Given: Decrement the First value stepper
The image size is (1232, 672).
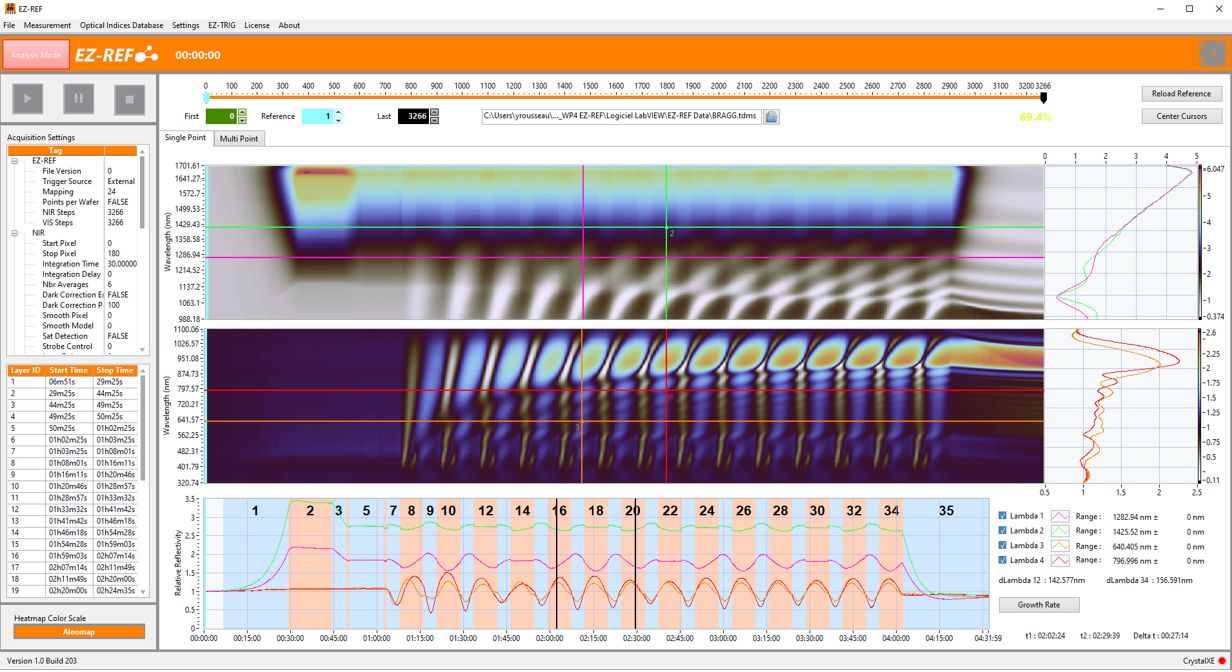Looking at the screenshot, I should click(242, 120).
